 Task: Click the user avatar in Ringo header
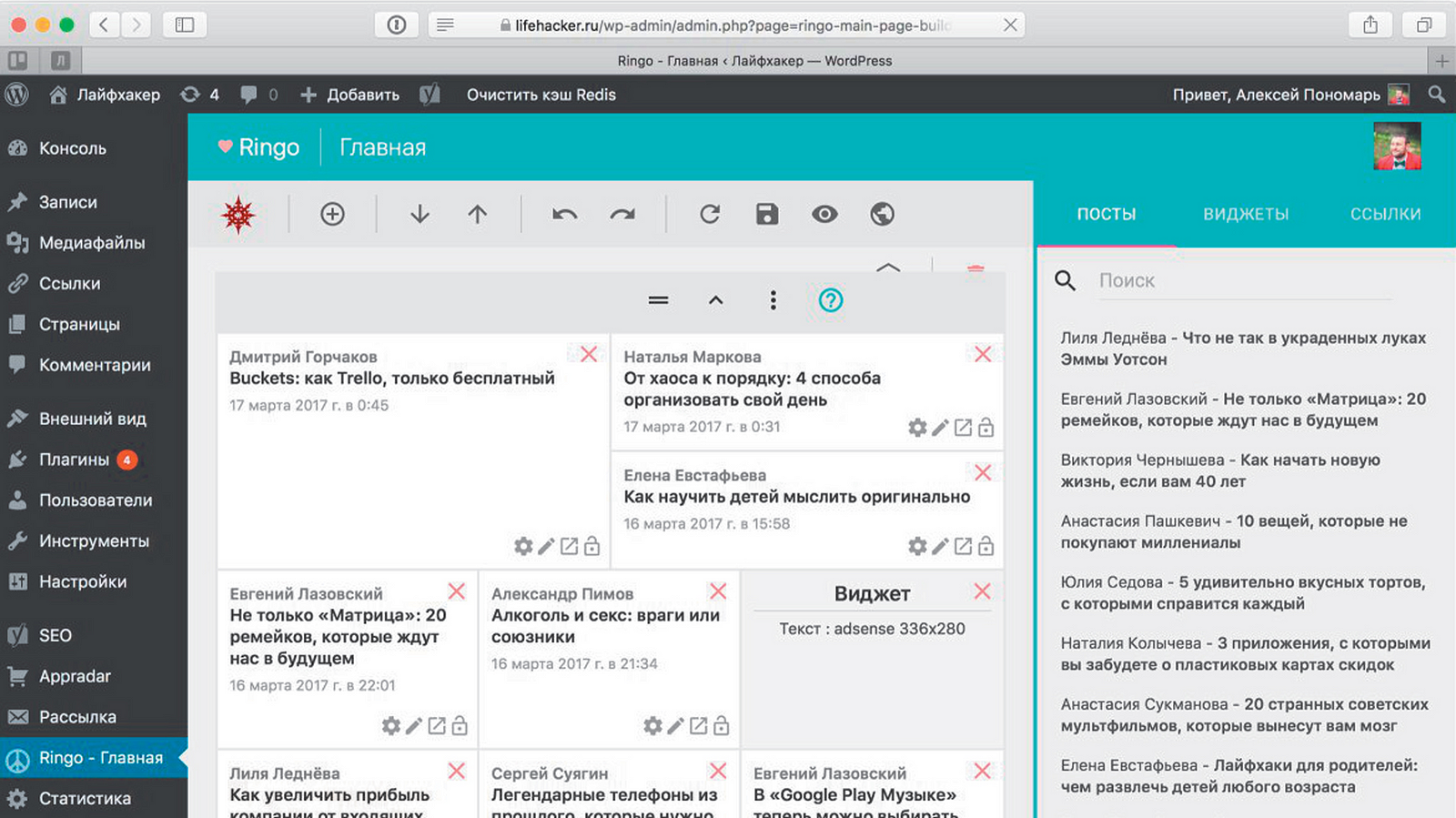(1397, 146)
